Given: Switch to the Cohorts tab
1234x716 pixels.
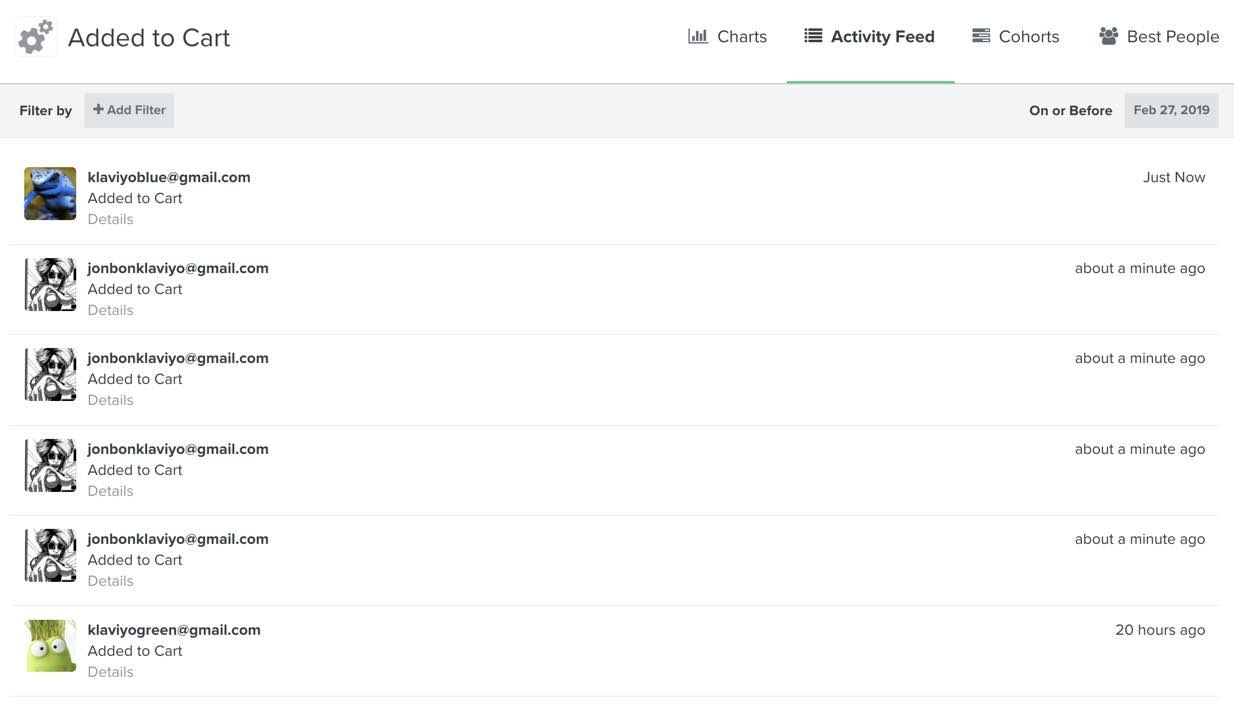Looking at the screenshot, I should click(x=1028, y=35).
